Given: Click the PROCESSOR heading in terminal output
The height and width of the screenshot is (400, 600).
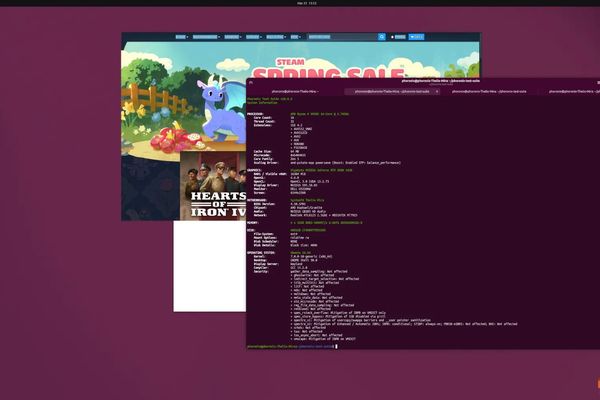Looking at the screenshot, I should [x=255, y=114].
